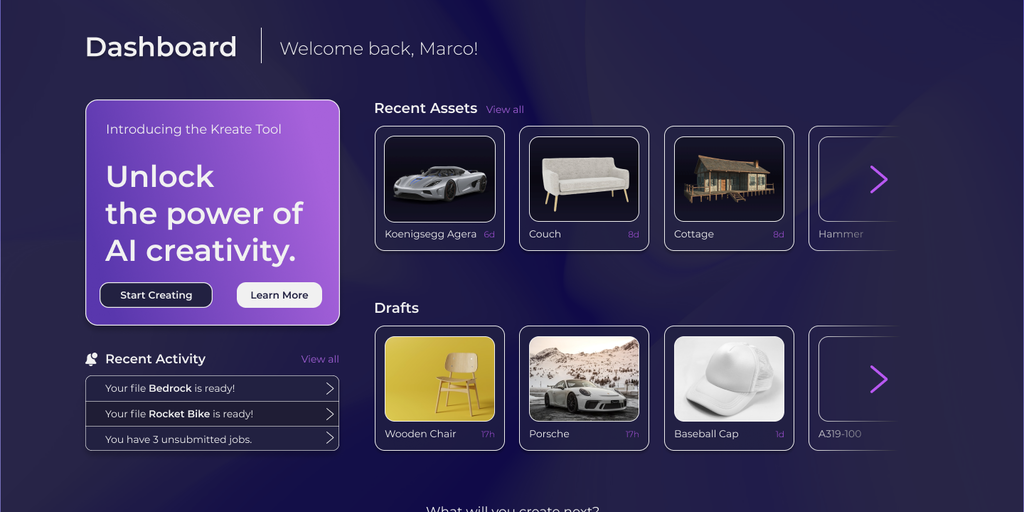1024x512 pixels.
Task: View all Recent Activity
Action: coord(320,359)
